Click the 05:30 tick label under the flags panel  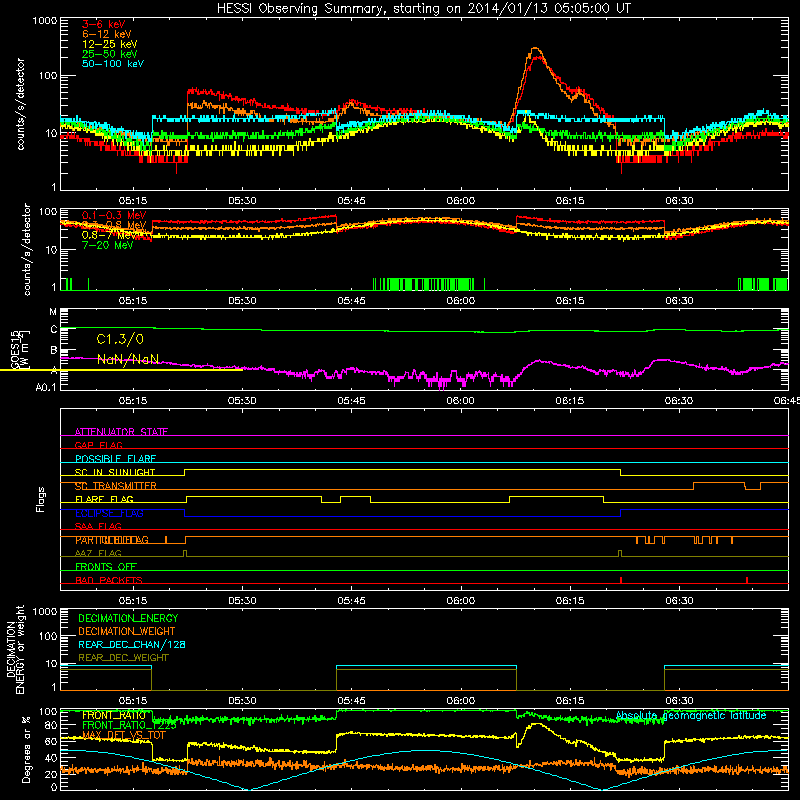tap(242, 601)
